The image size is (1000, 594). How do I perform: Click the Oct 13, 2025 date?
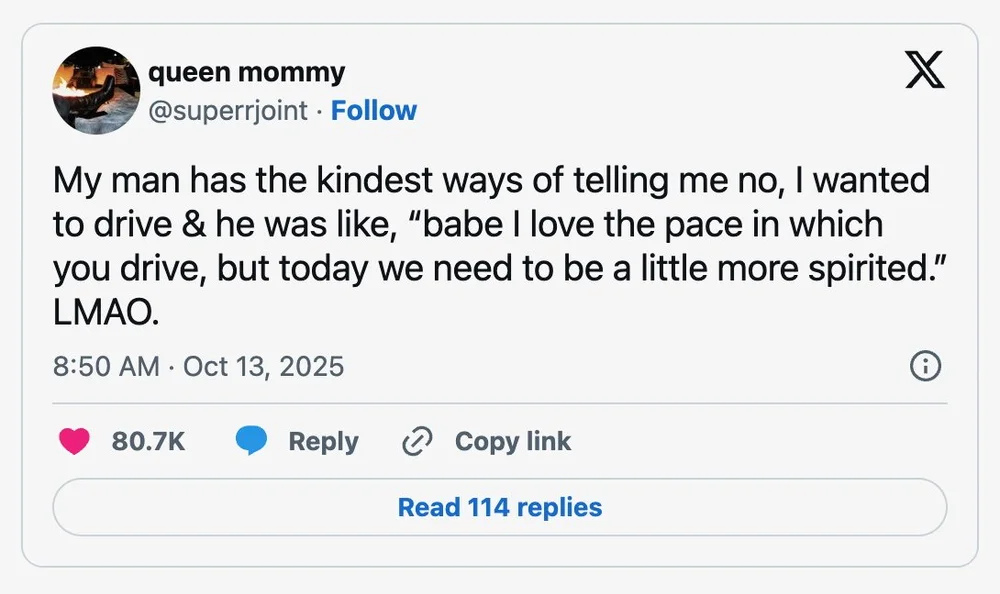(x=264, y=366)
